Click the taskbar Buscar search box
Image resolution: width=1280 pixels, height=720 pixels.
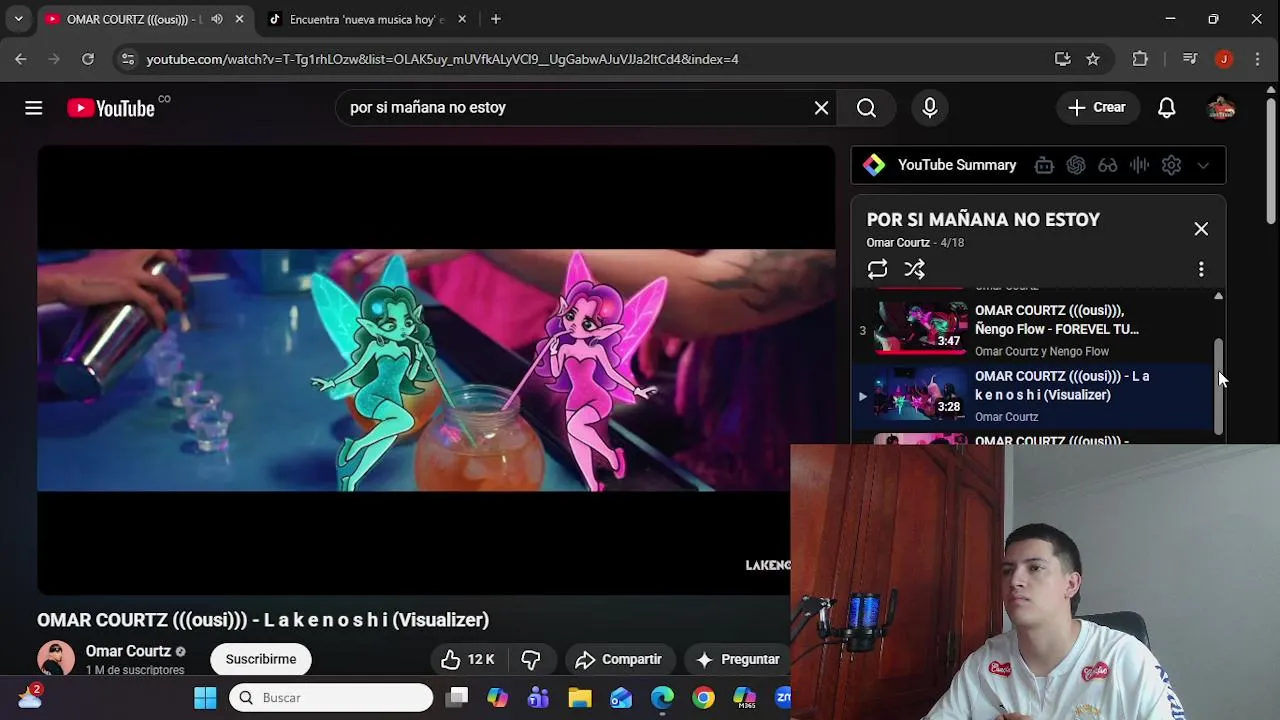click(331, 697)
